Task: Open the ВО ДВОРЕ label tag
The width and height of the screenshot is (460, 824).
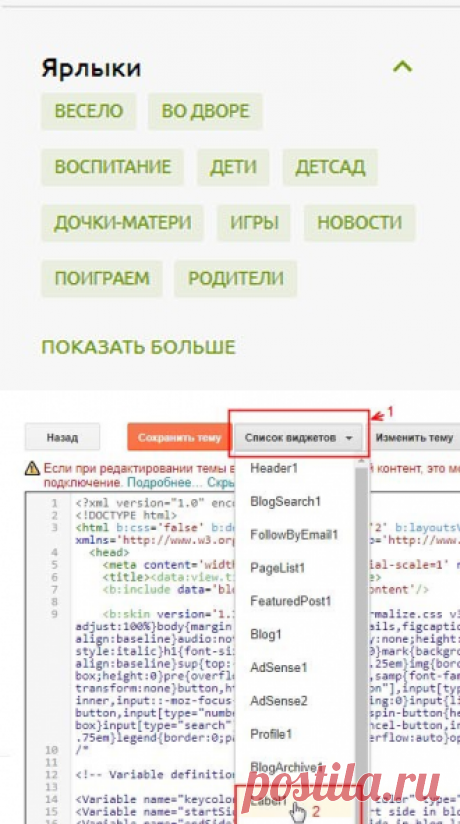Action: [206, 111]
